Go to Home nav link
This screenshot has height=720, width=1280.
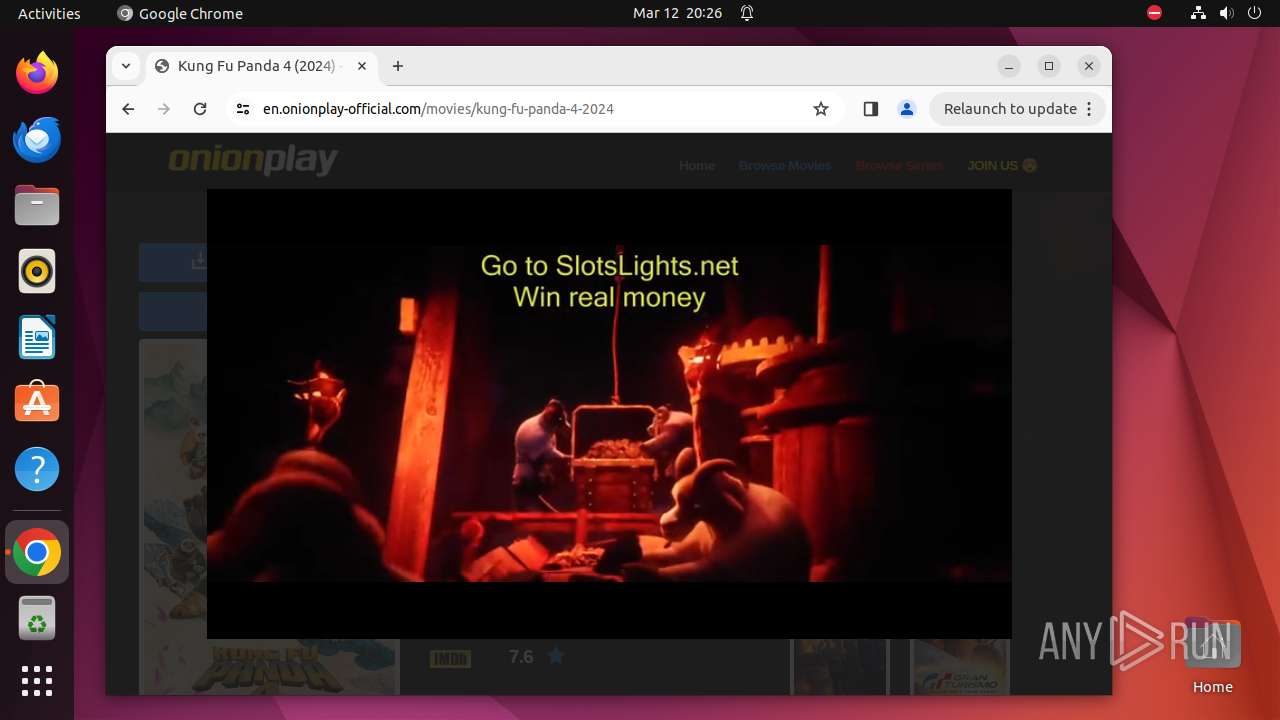coord(697,165)
